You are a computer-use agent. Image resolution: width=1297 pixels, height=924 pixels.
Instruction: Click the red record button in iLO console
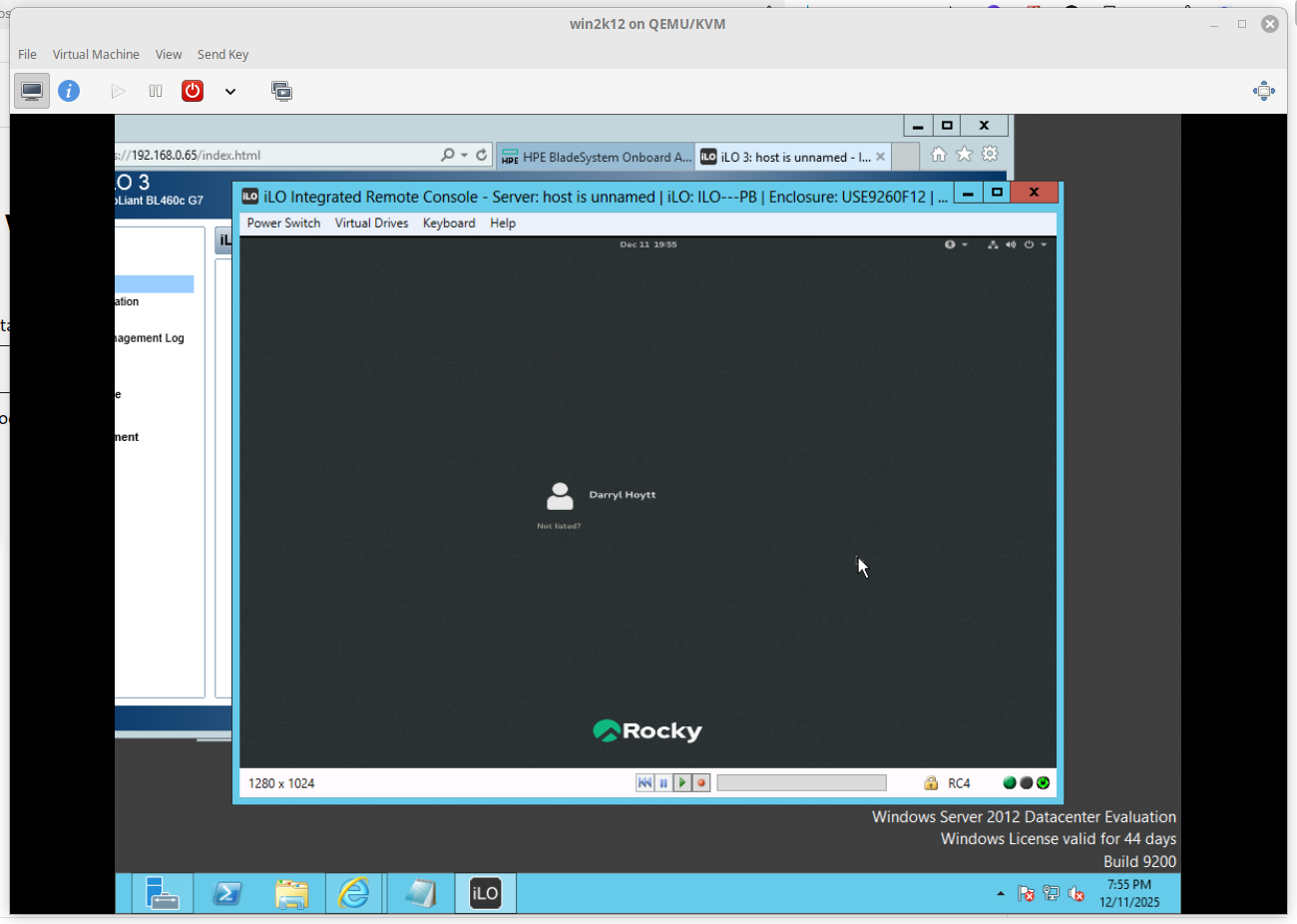pos(701,783)
